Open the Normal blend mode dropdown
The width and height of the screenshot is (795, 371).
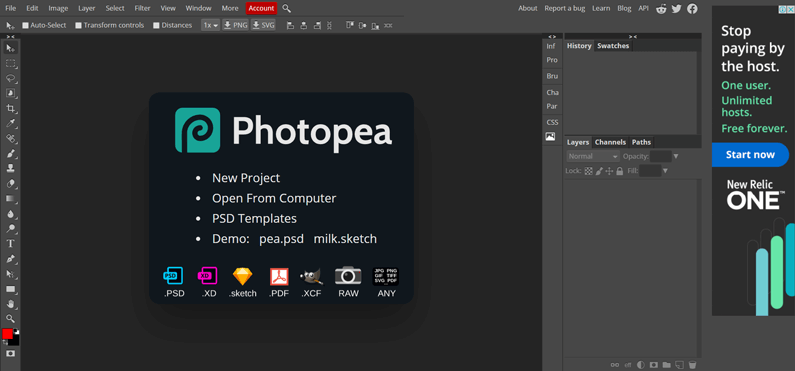[x=593, y=157]
